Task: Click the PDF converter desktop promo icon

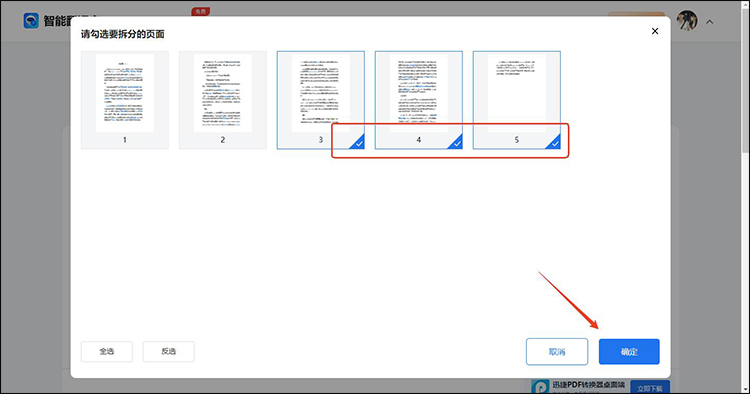Action: (x=540, y=386)
